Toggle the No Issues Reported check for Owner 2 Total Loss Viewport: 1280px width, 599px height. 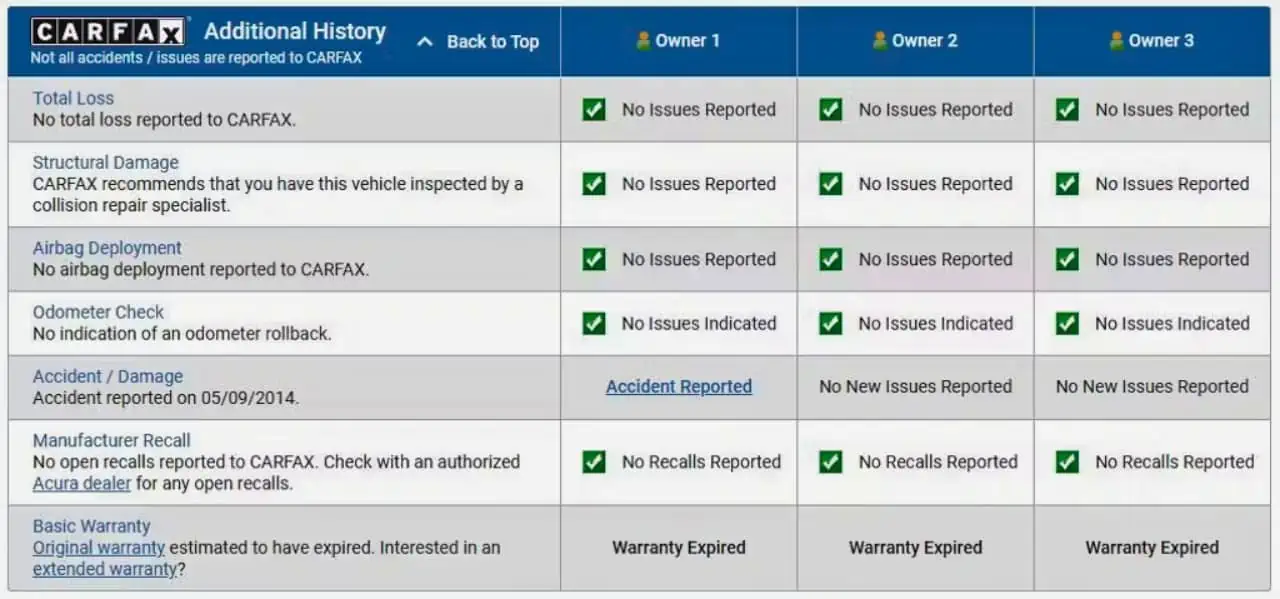(x=830, y=110)
